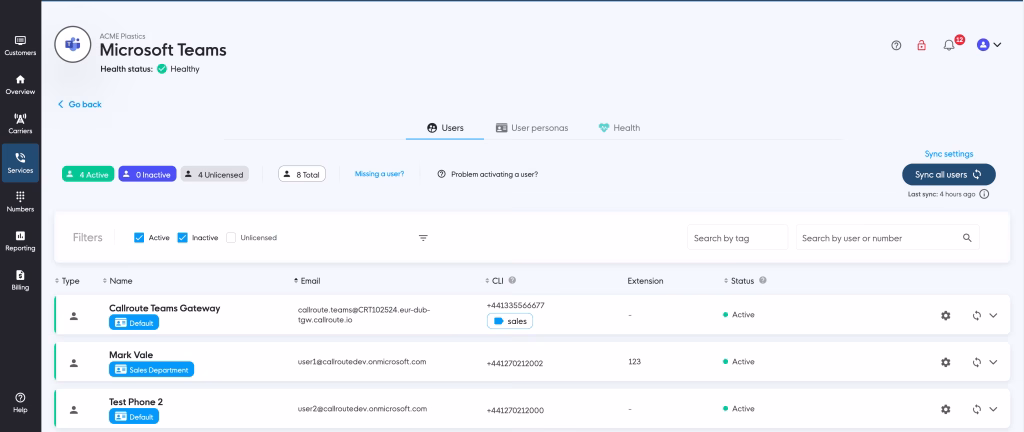This screenshot has width=1024, height=432.
Task: Expand the Test Phone 2 row
Action: click(993, 409)
